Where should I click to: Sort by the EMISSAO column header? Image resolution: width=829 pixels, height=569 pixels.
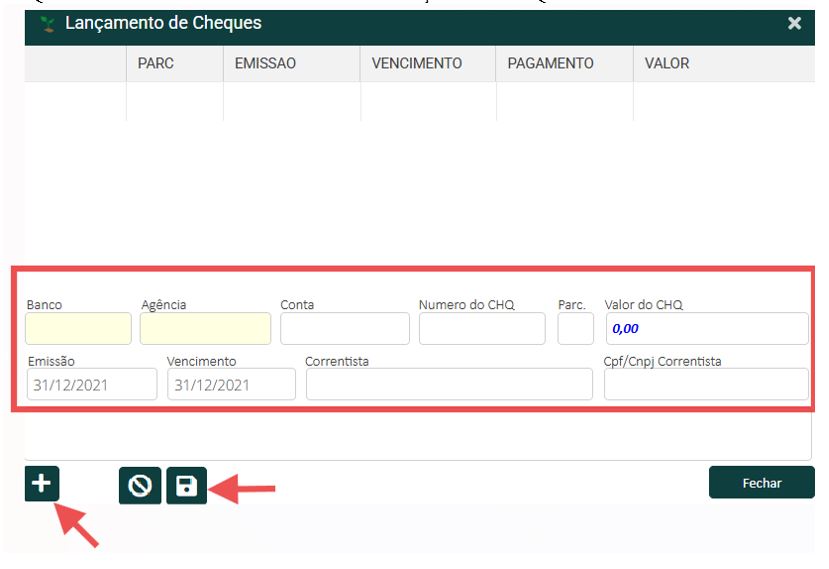tap(265, 63)
